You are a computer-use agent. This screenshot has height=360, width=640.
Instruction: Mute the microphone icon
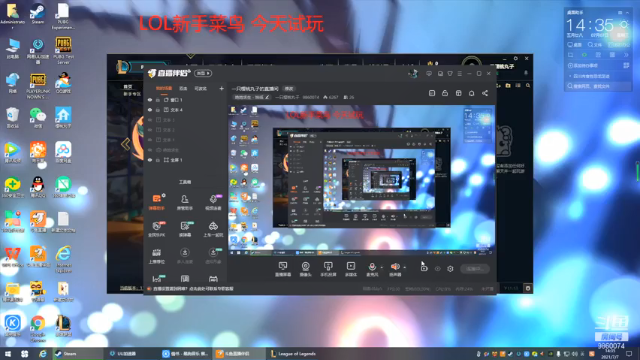372,268
